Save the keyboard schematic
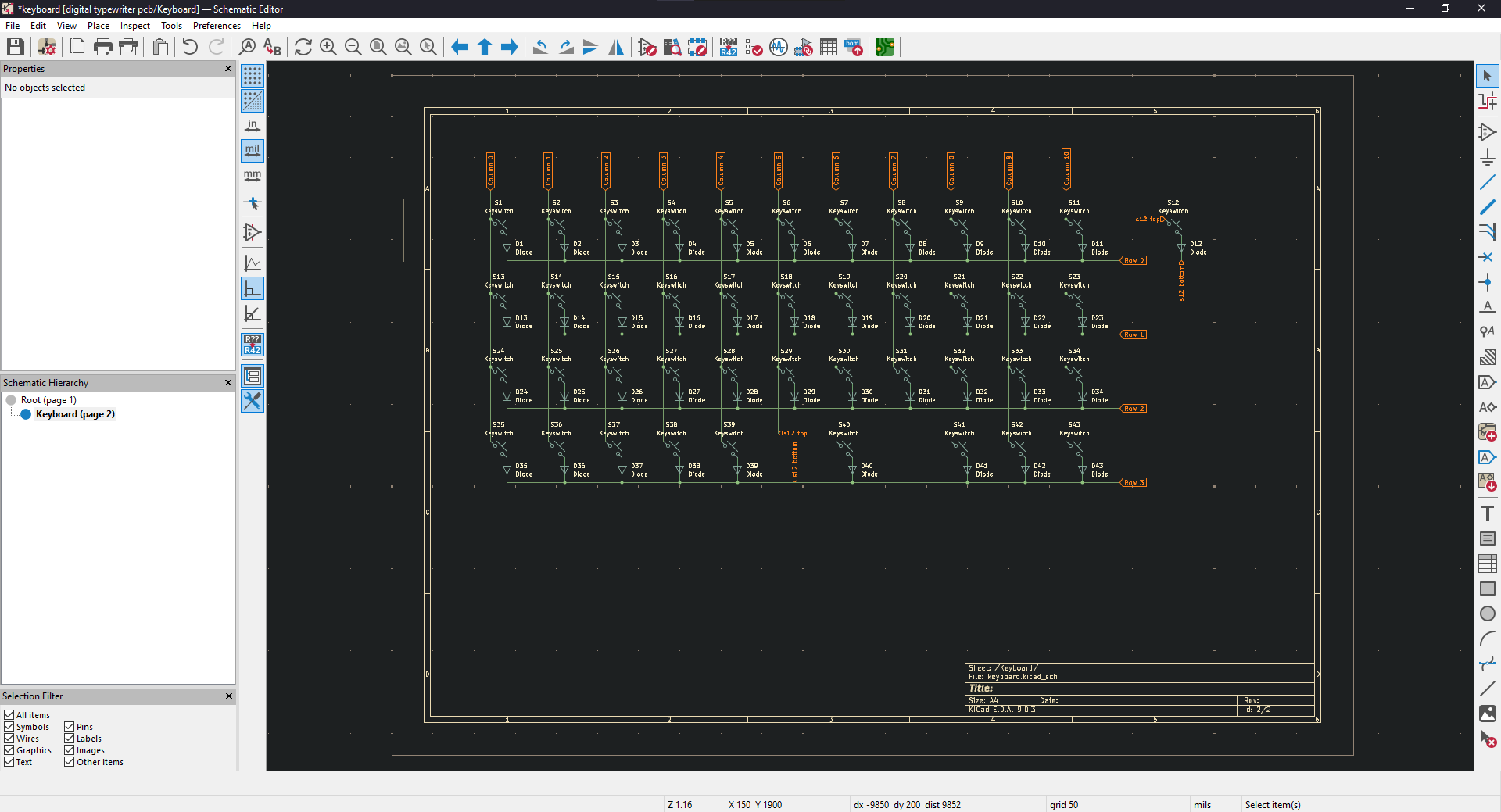Image resolution: width=1501 pixels, height=812 pixels. [x=14, y=47]
